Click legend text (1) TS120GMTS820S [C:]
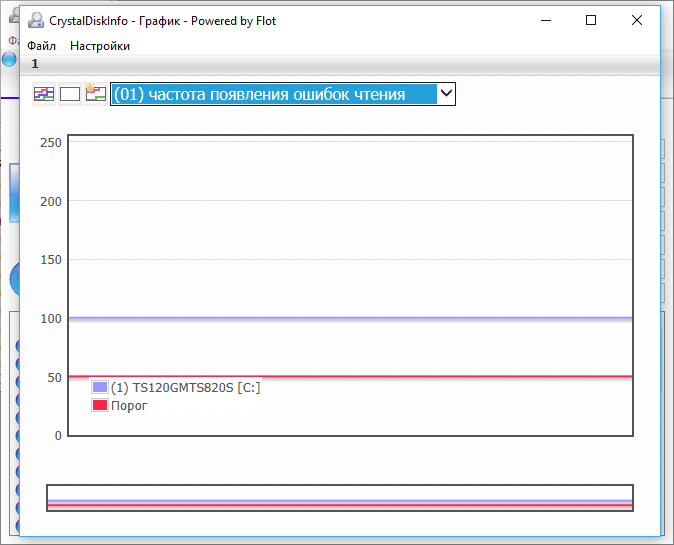Image resolution: width=674 pixels, height=545 pixels. (186, 388)
